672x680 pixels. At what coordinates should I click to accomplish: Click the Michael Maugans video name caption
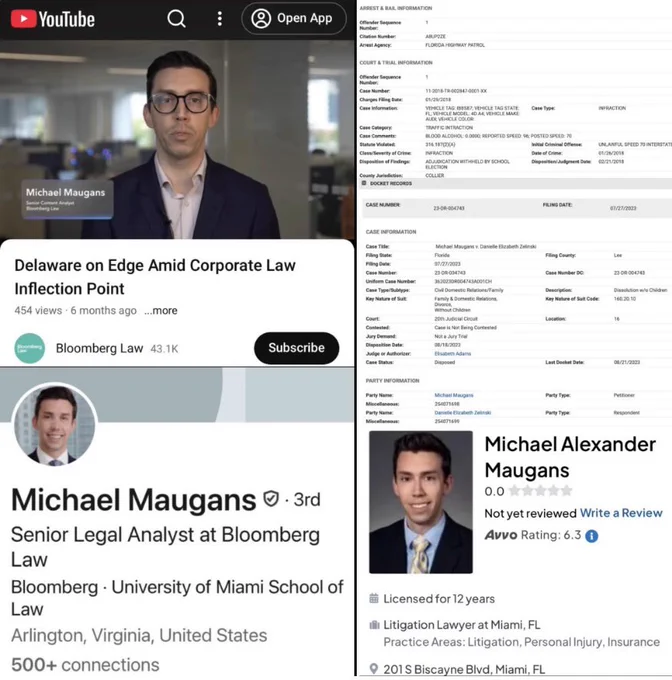(65, 192)
